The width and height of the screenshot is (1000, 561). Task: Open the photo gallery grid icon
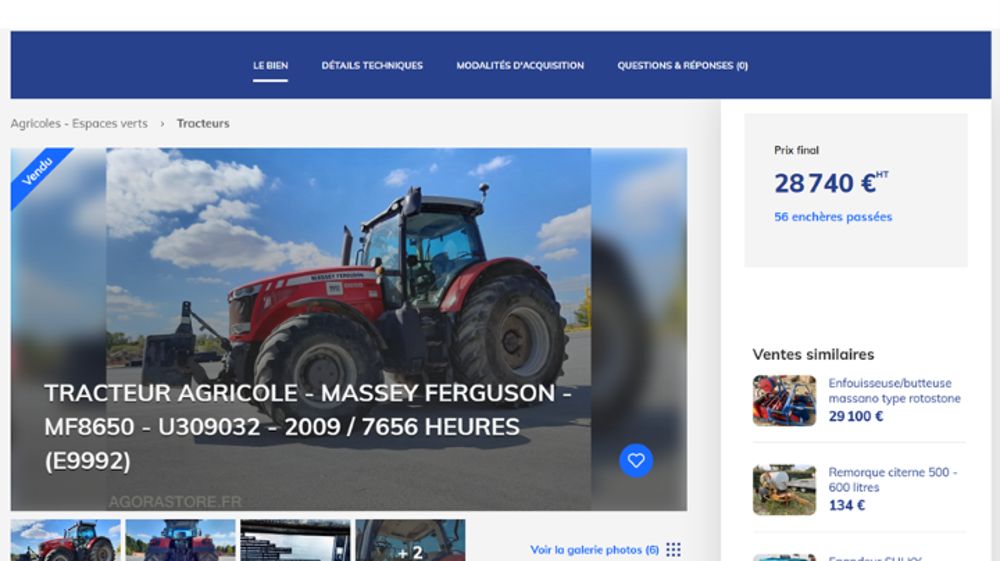coord(673,550)
